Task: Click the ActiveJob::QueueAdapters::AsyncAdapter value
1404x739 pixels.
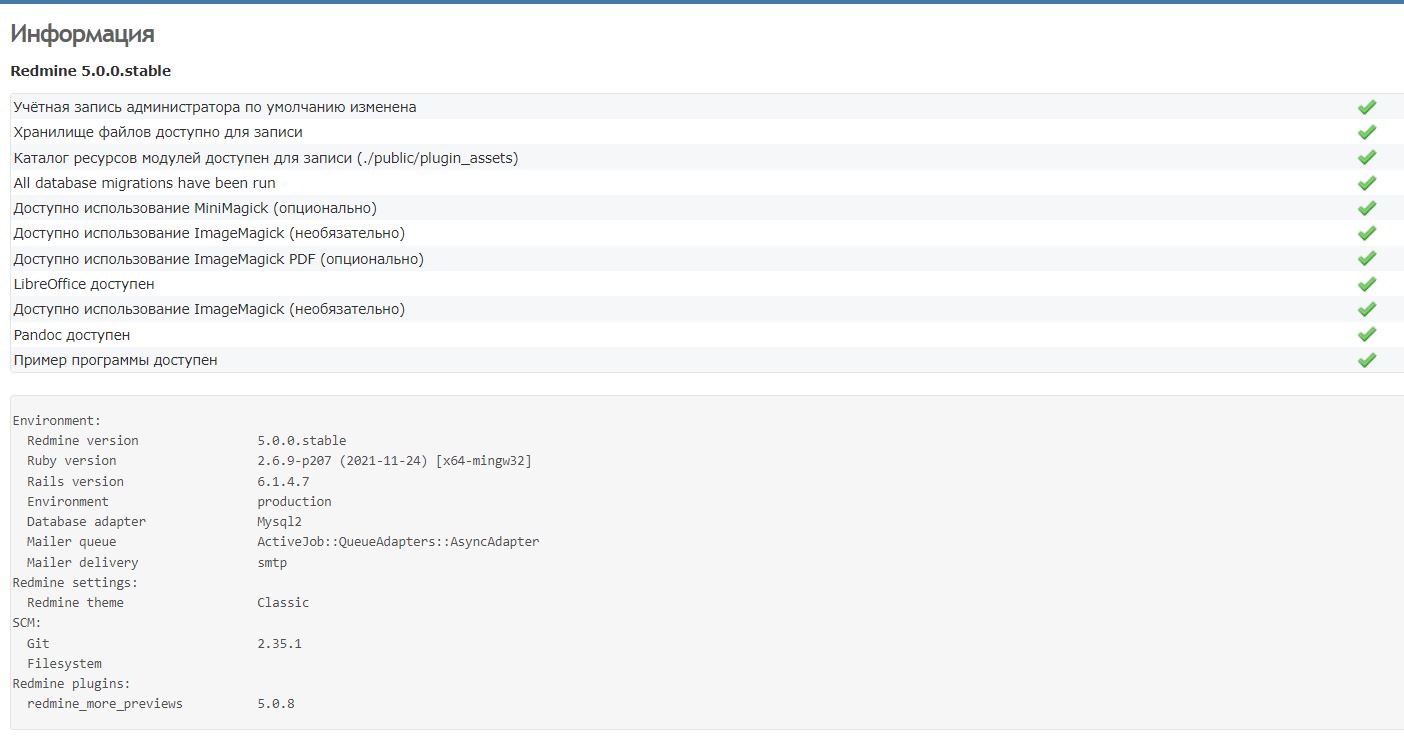Action: click(x=398, y=542)
